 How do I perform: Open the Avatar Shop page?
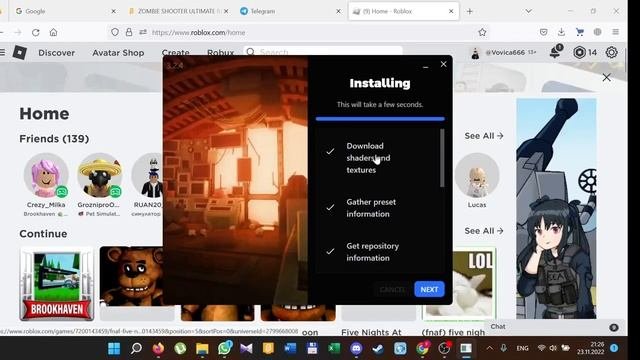pos(118,53)
